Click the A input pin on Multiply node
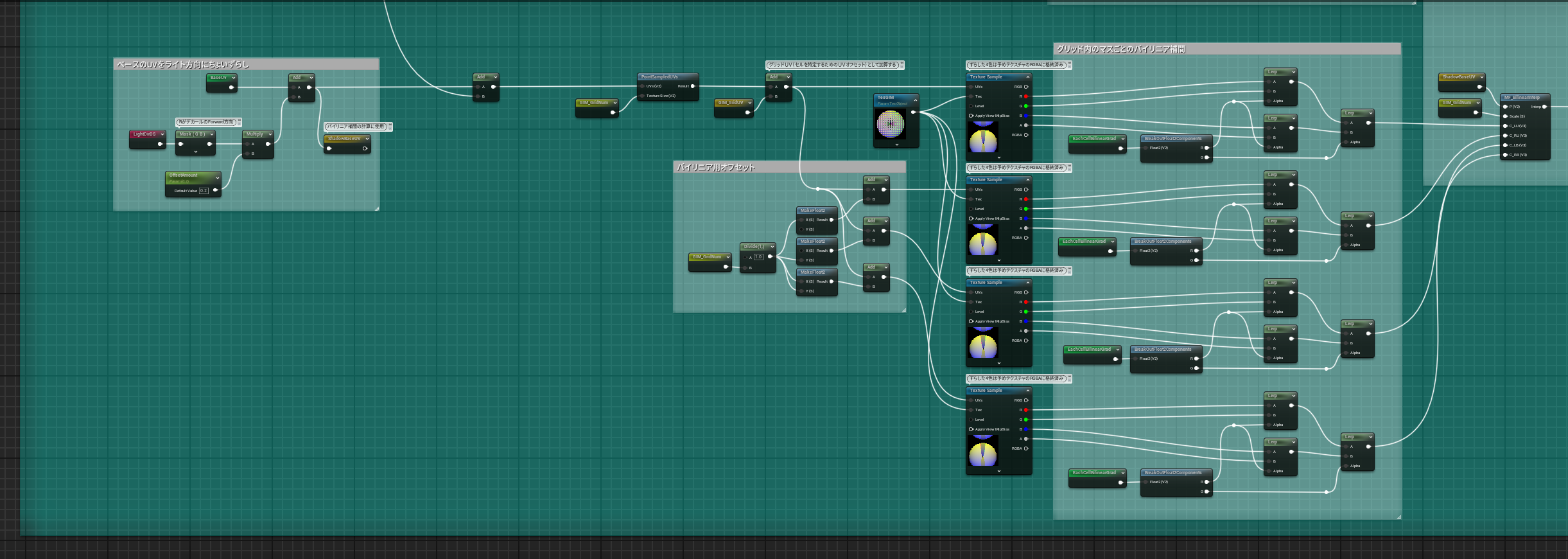Screen dimensions: 1568x559 (x=247, y=144)
